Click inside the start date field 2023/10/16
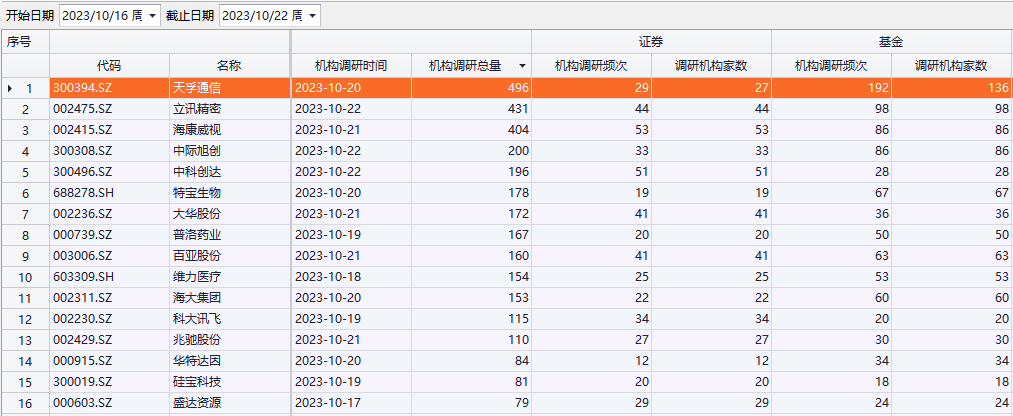 (102, 16)
